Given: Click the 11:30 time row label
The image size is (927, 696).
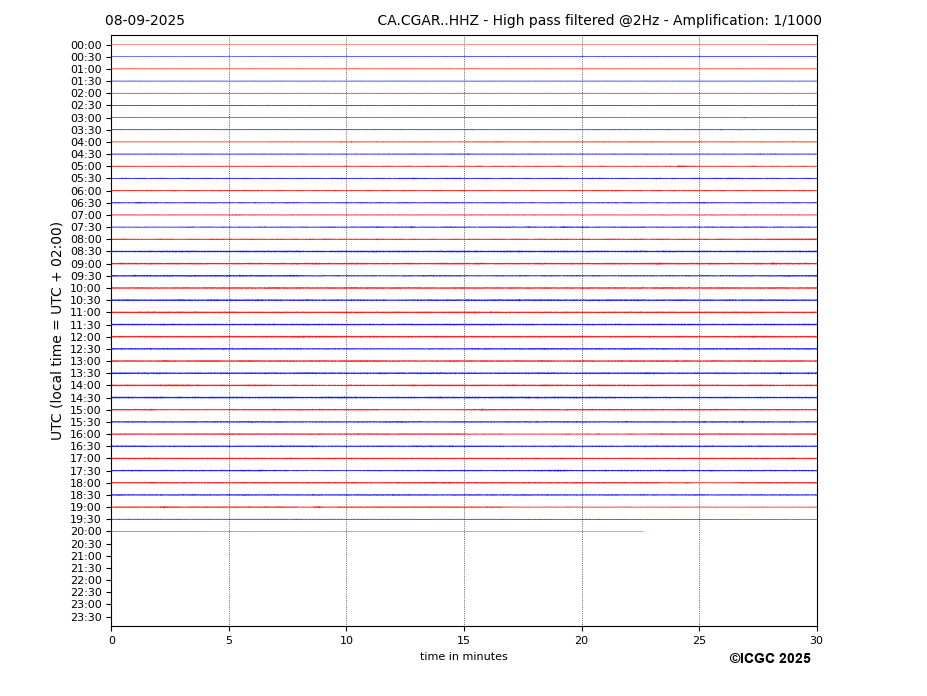Looking at the screenshot, I should pos(86,325).
